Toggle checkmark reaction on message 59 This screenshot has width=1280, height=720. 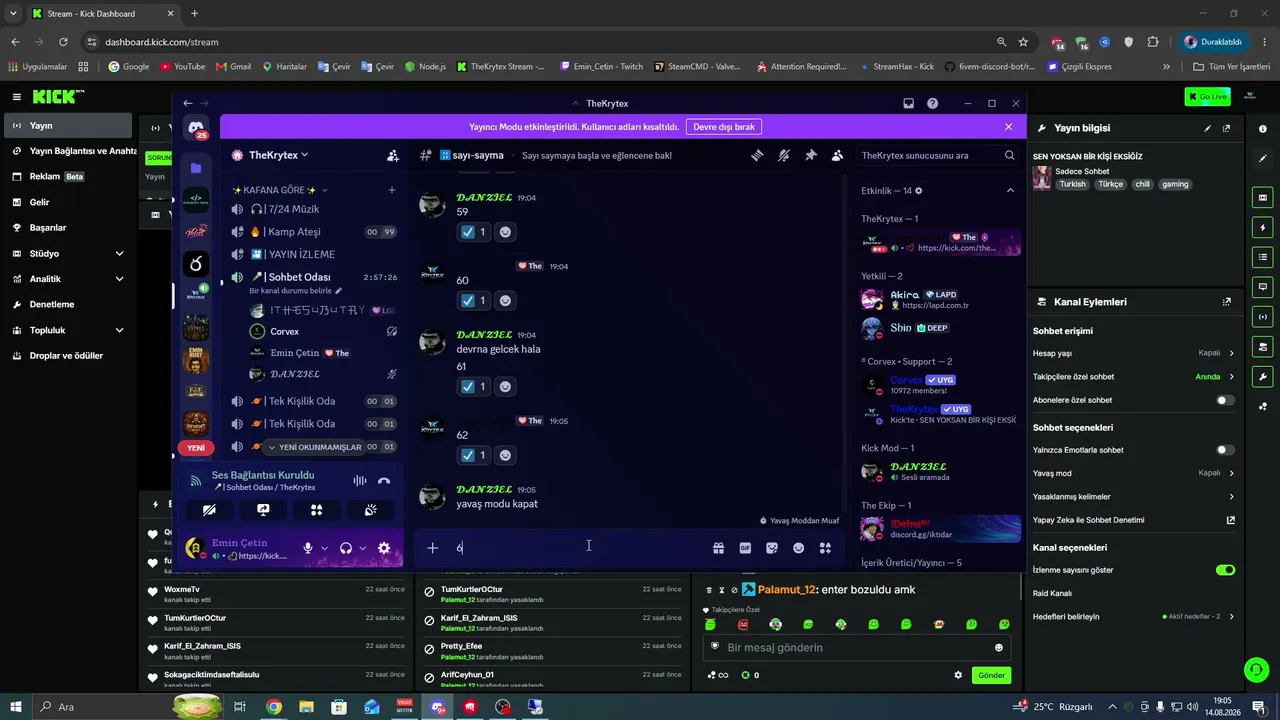tap(473, 232)
